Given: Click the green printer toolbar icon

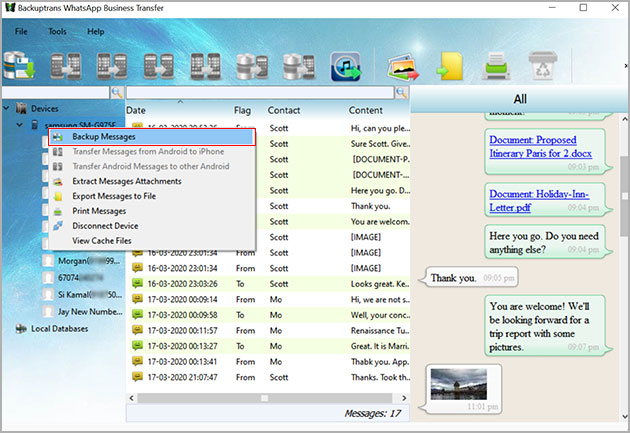Looking at the screenshot, I should tap(495, 67).
